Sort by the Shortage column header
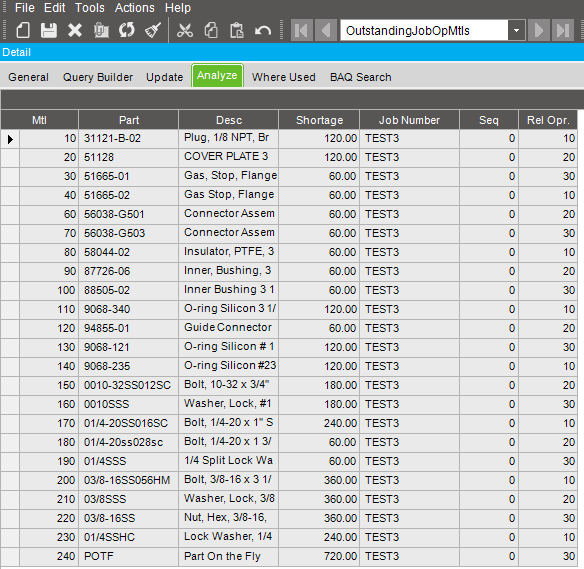 point(319,120)
